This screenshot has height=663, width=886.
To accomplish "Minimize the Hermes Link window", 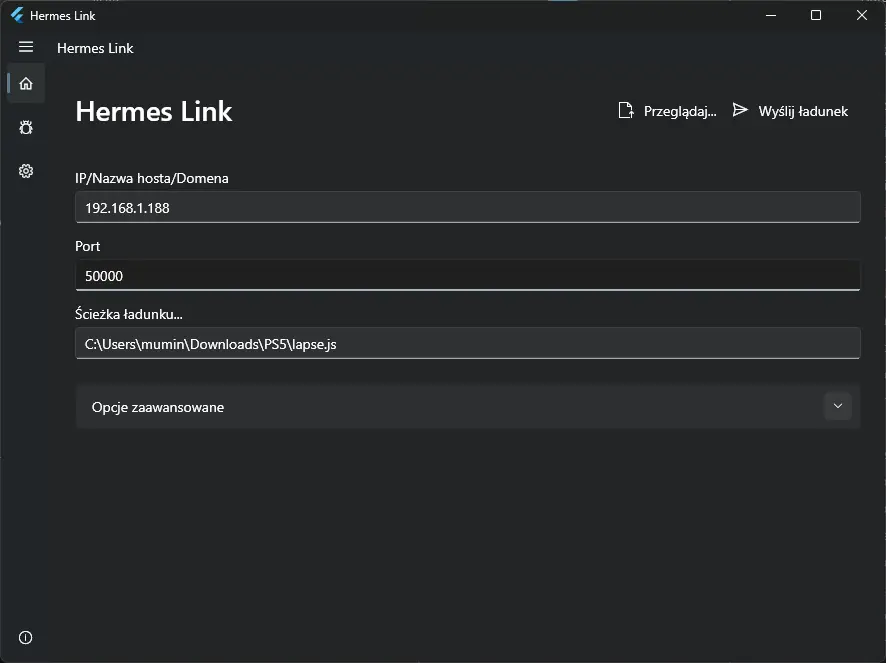I will tap(771, 15).
